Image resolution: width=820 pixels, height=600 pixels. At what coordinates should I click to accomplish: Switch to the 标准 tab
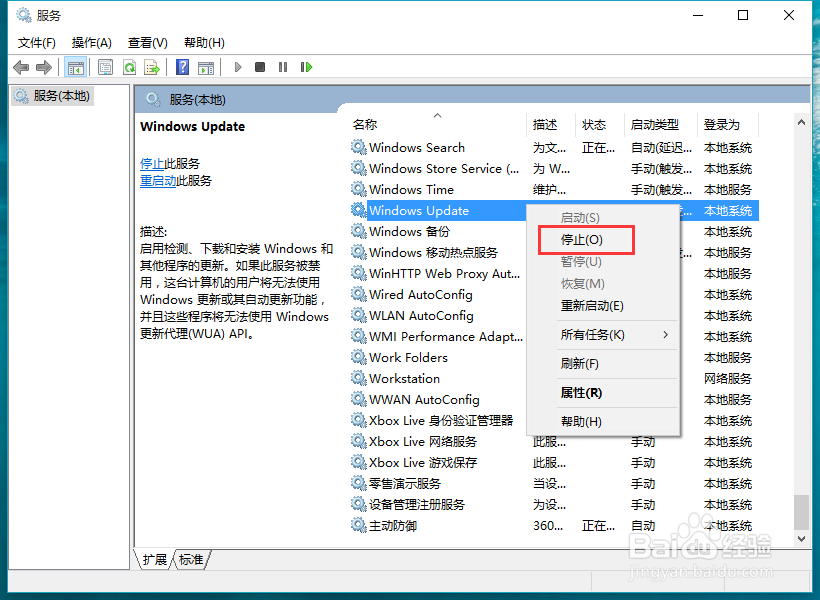pyautogui.click(x=191, y=560)
